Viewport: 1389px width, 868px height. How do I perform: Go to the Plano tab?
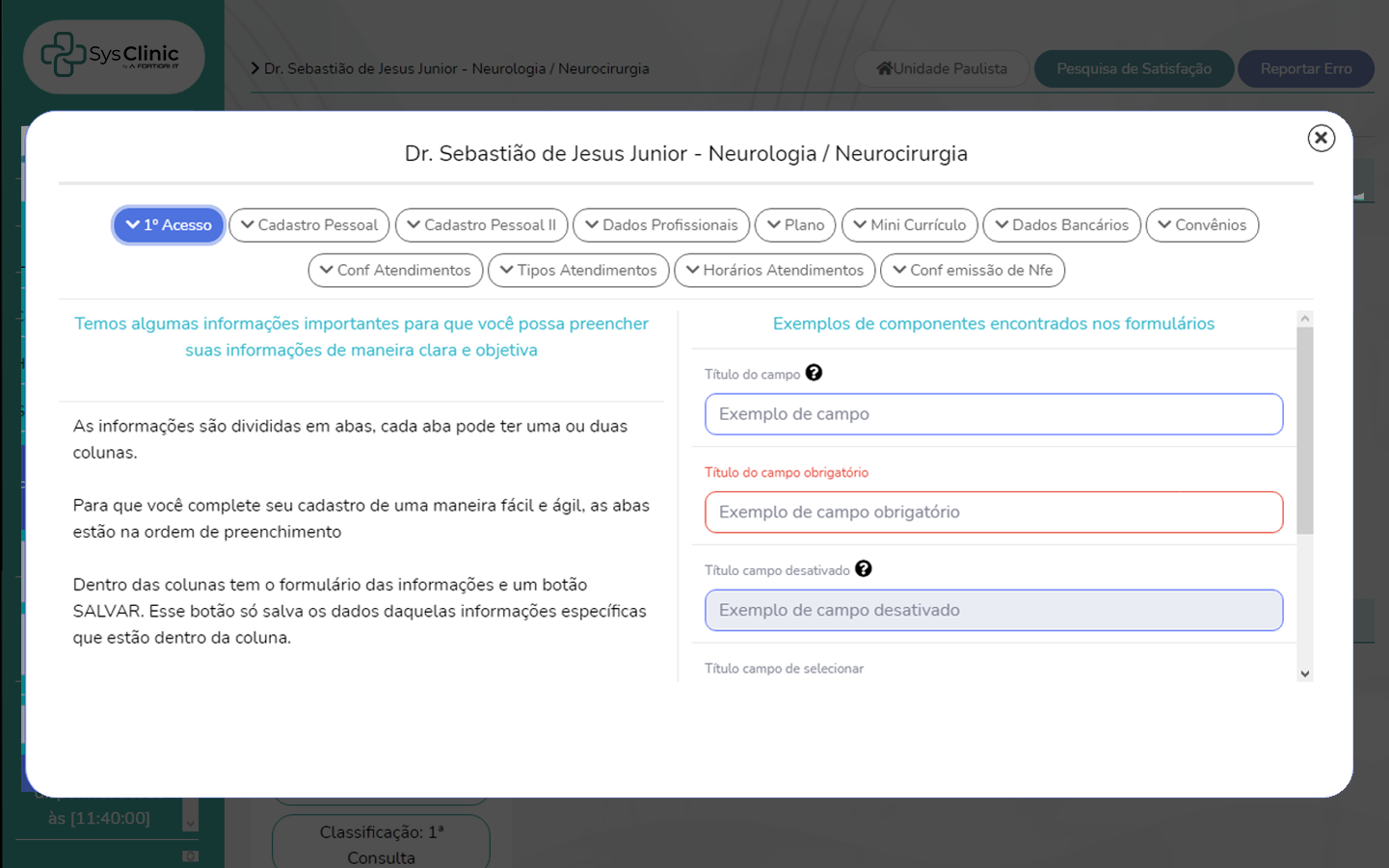point(795,225)
